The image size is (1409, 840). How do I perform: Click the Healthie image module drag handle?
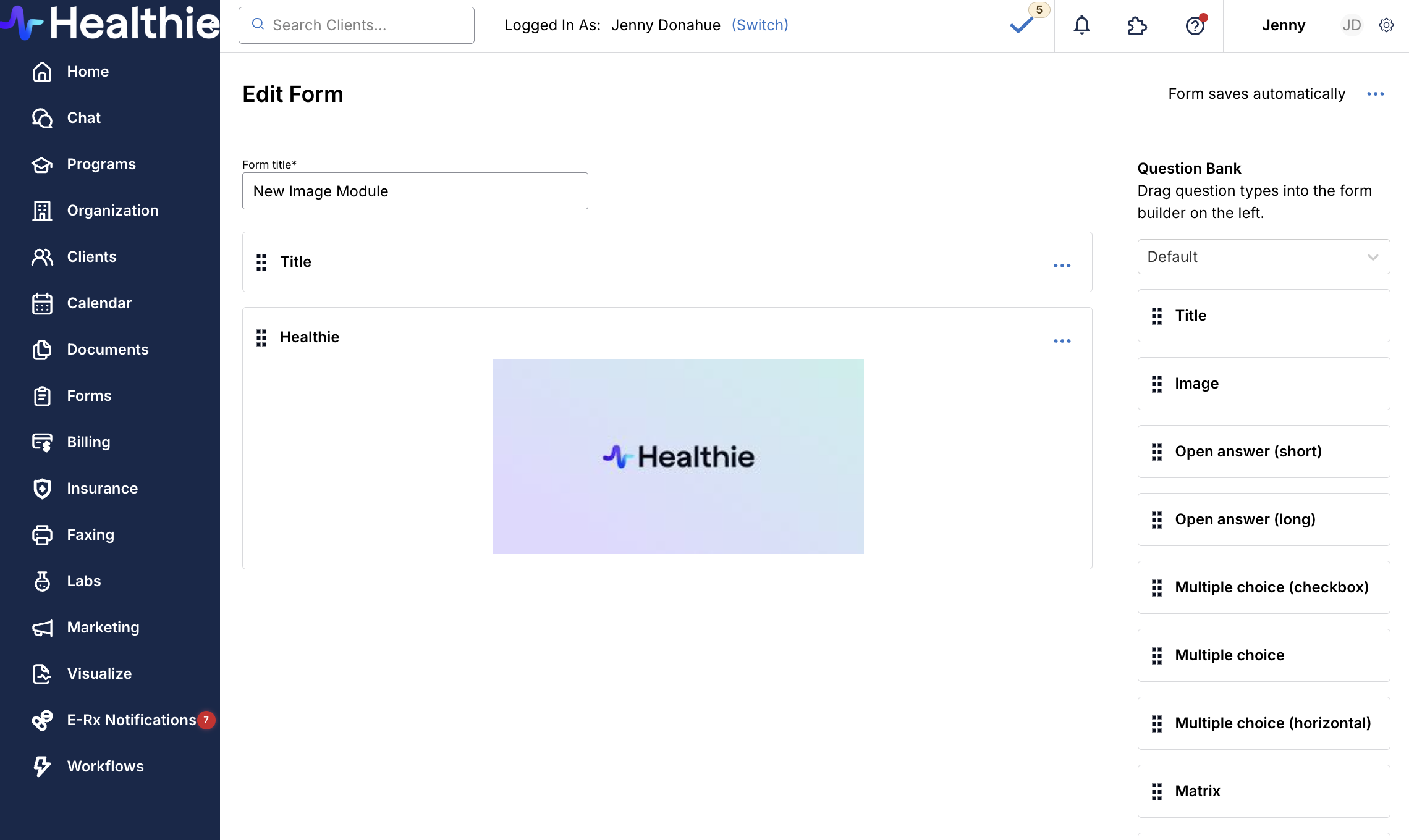click(261, 337)
